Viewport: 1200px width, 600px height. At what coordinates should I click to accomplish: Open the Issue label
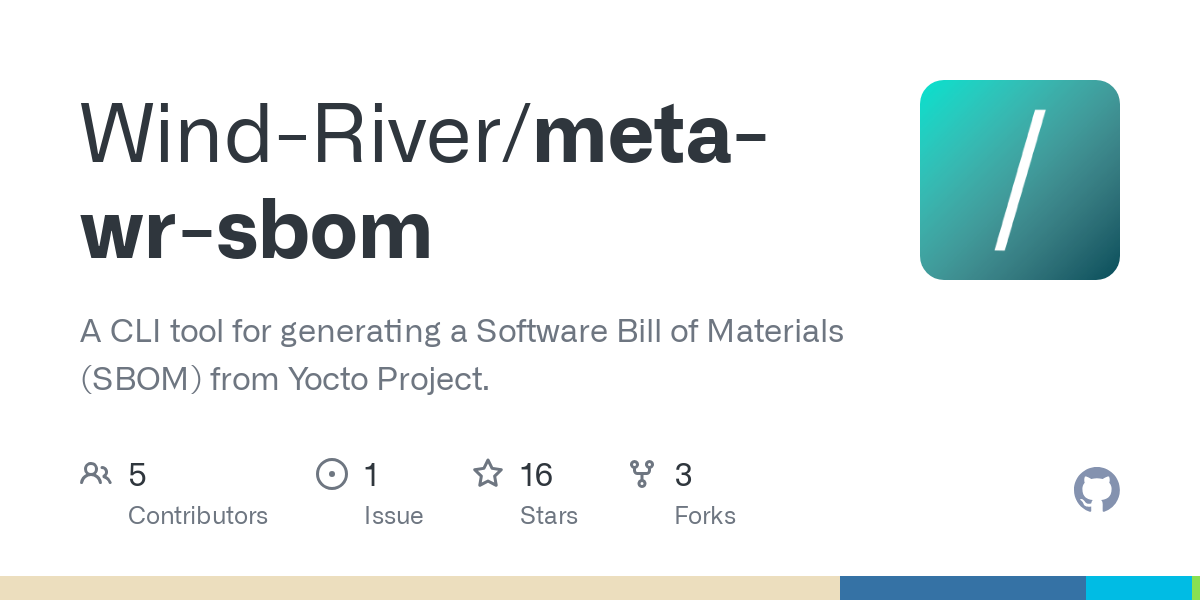point(393,516)
